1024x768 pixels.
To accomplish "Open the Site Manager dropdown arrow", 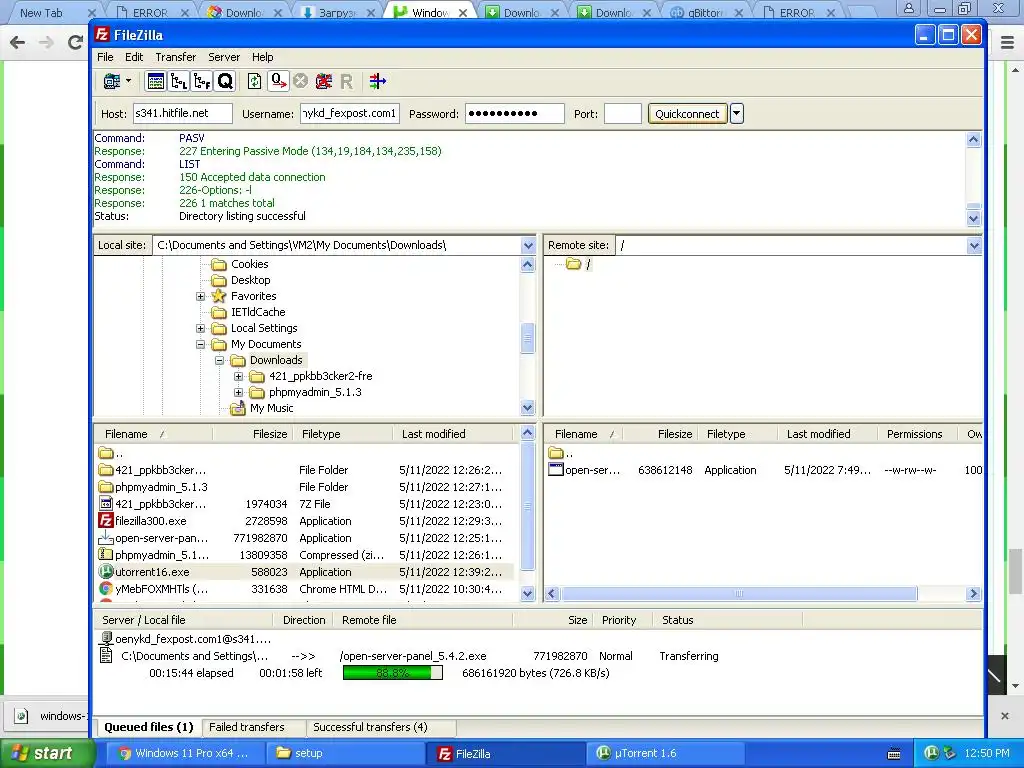I will click(129, 81).
